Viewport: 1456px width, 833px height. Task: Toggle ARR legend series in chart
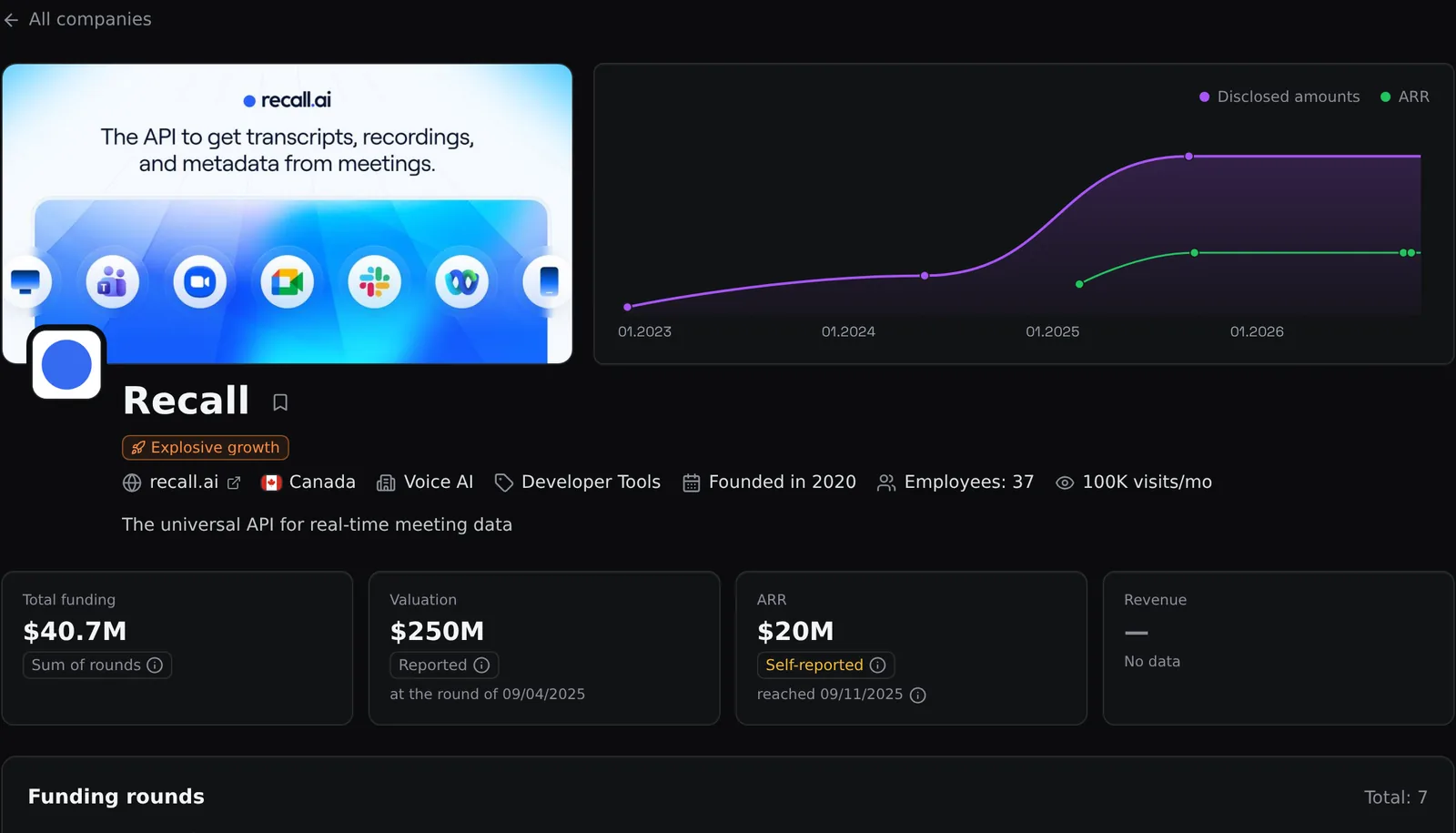click(1405, 97)
